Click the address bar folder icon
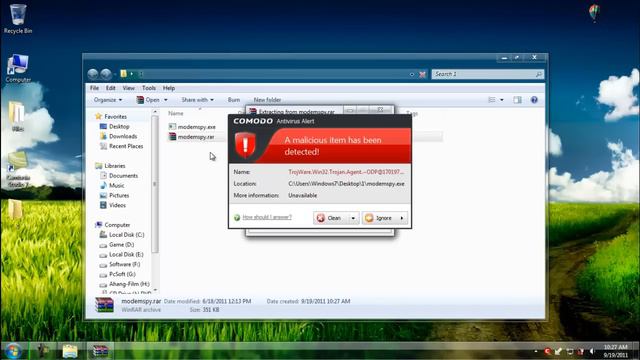This screenshot has width=640, height=360. (123, 74)
